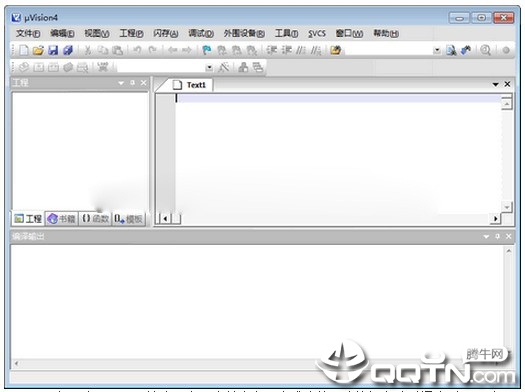The height and width of the screenshot is (392, 525).
Task: Toggle pin on the 工程 project panel
Action: point(133,83)
